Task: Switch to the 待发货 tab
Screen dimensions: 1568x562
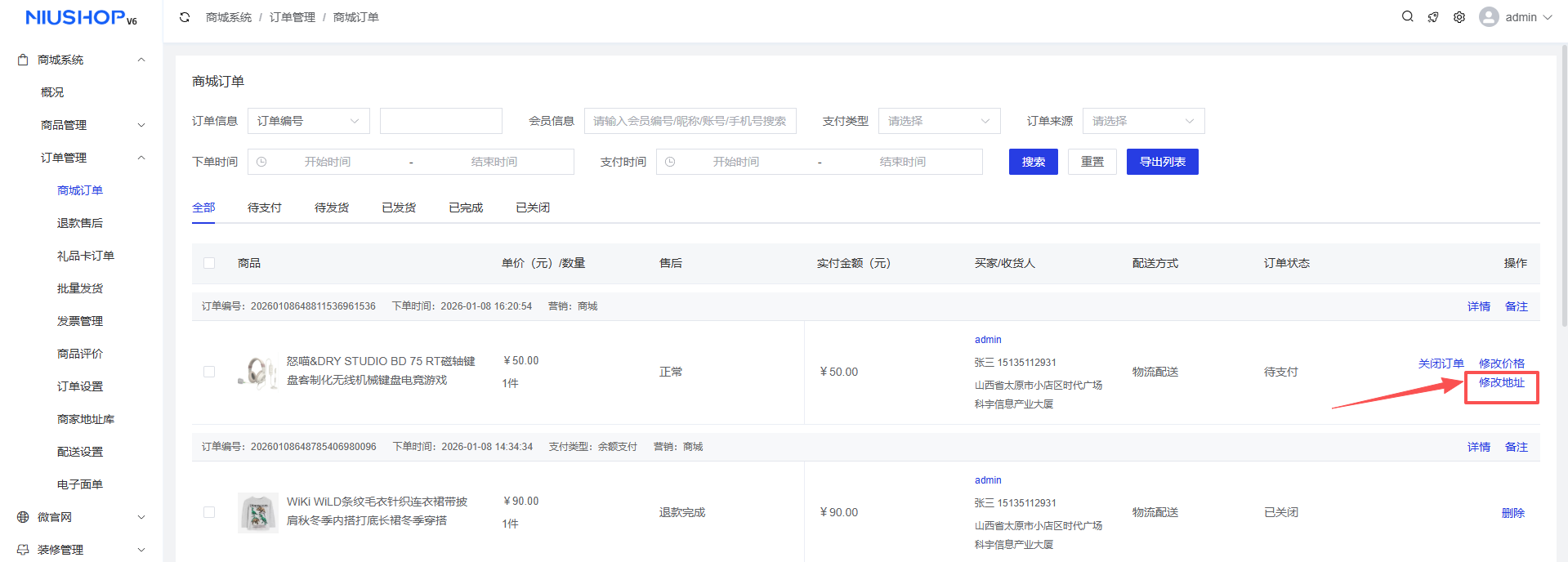Action: click(331, 207)
